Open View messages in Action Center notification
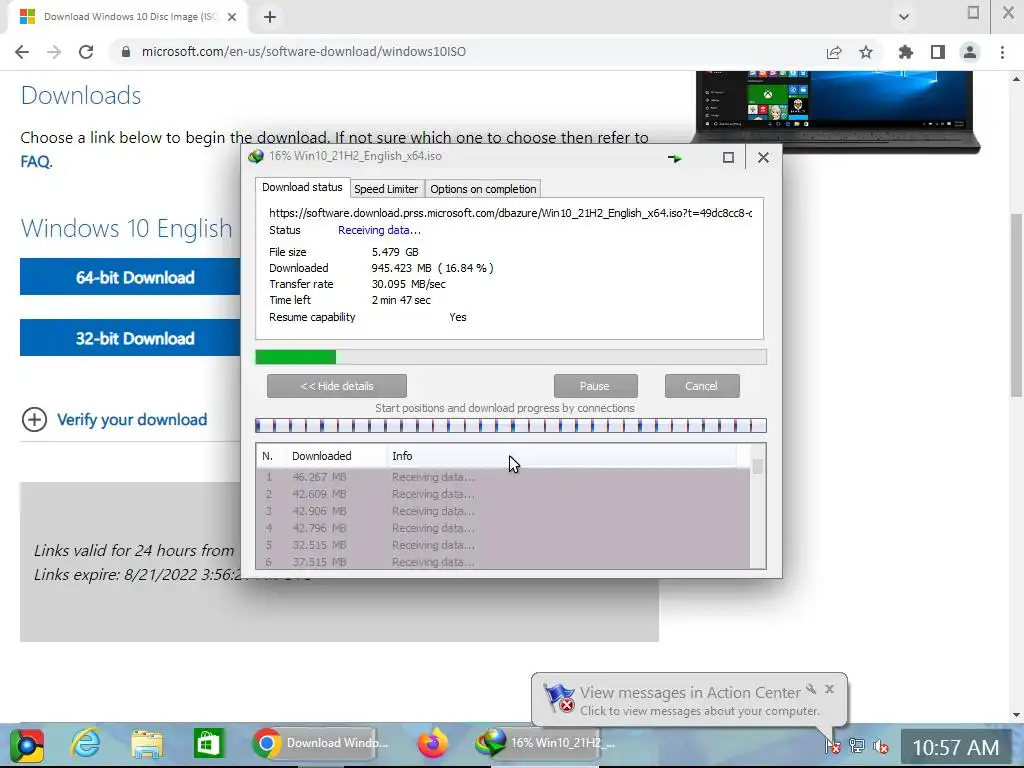 click(690, 701)
